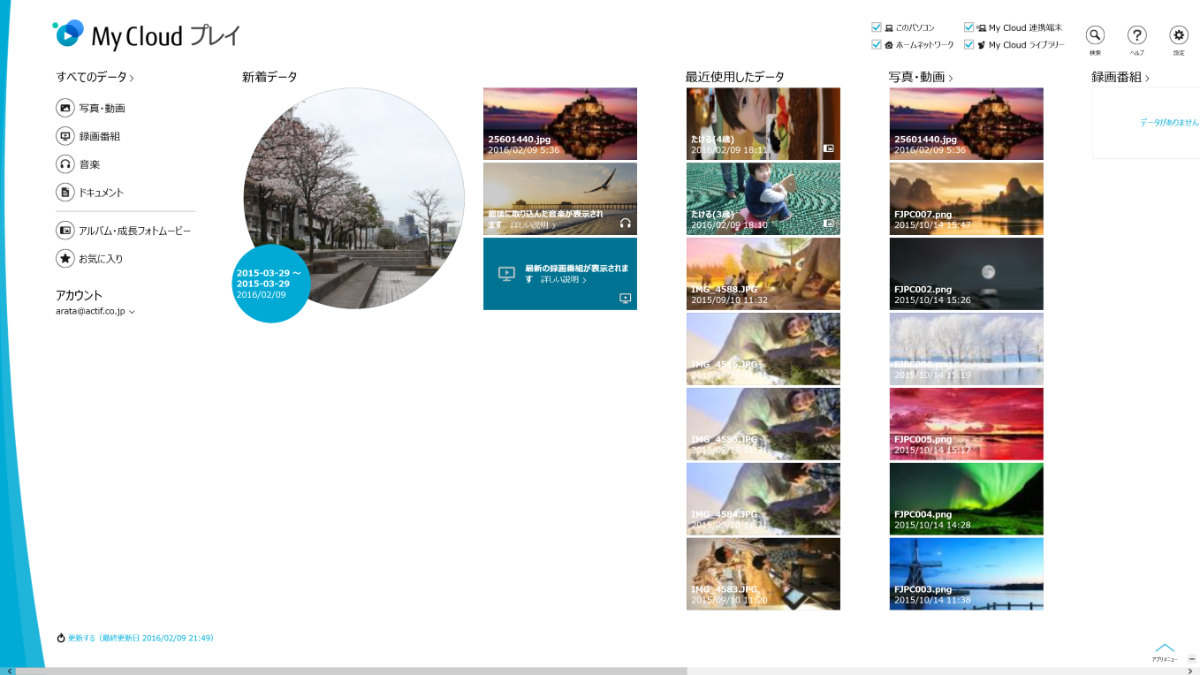This screenshot has height=675, width=1200.
Task: Open the ヘルプ help icon
Action: click(x=1137, y=35)
